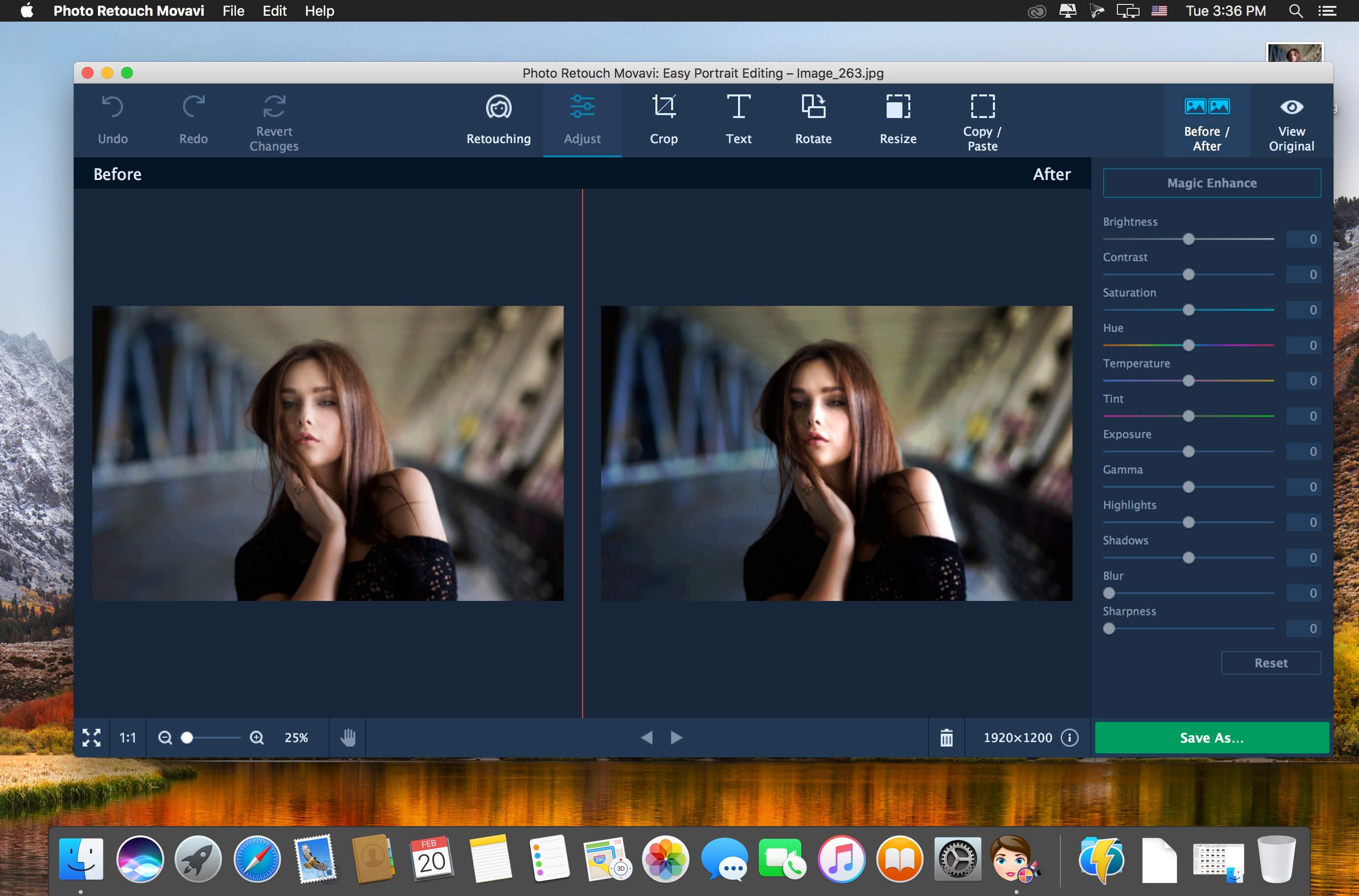Click the Brightness slider handle
The image size is (1359, 896).
[1188, 239]
